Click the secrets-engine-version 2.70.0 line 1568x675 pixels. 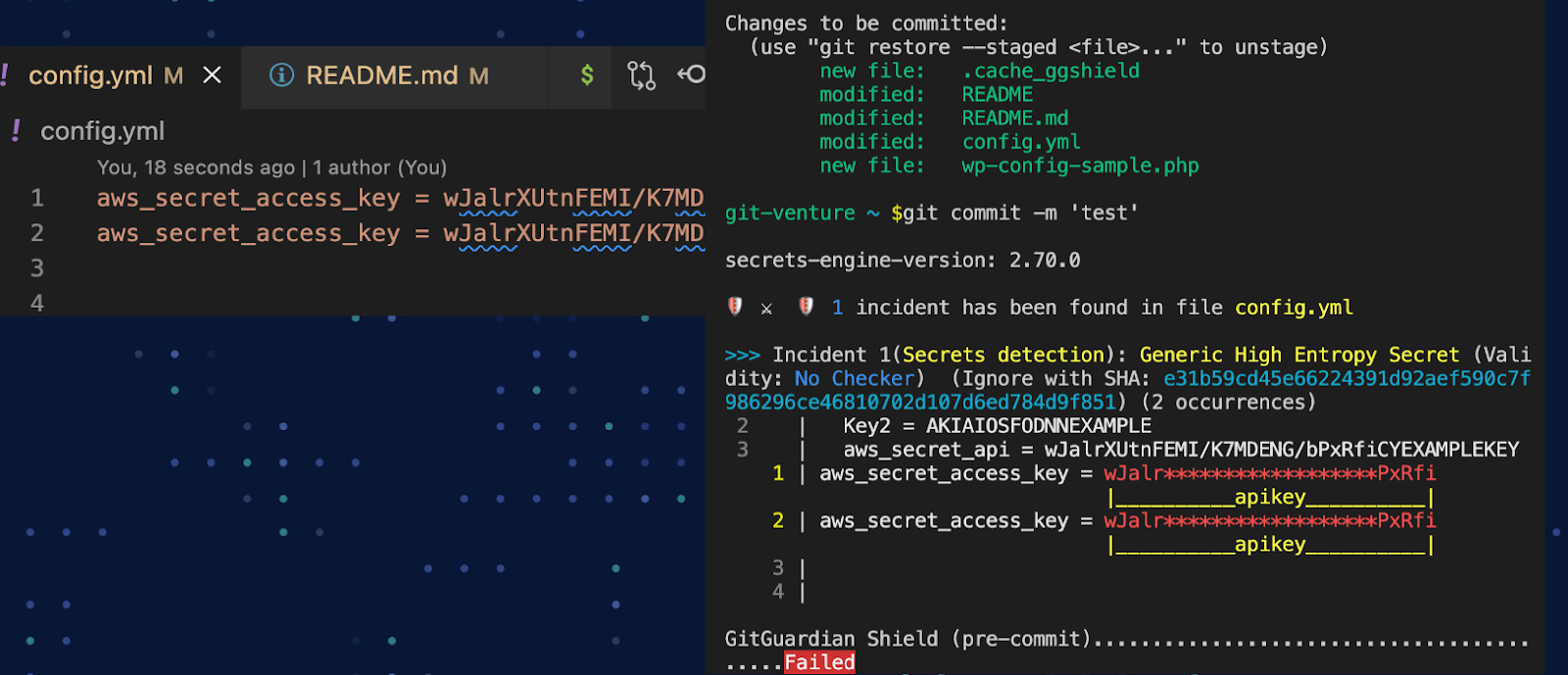pyautogui.click(x=903, y=260)
